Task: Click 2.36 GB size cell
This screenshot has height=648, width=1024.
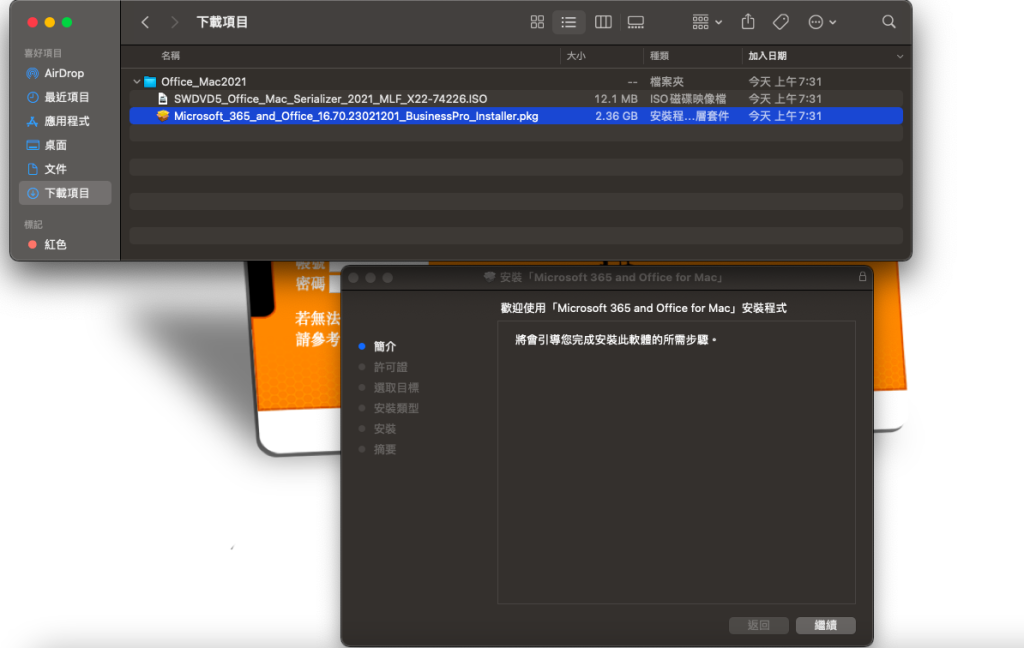Action: coord(616,116)
